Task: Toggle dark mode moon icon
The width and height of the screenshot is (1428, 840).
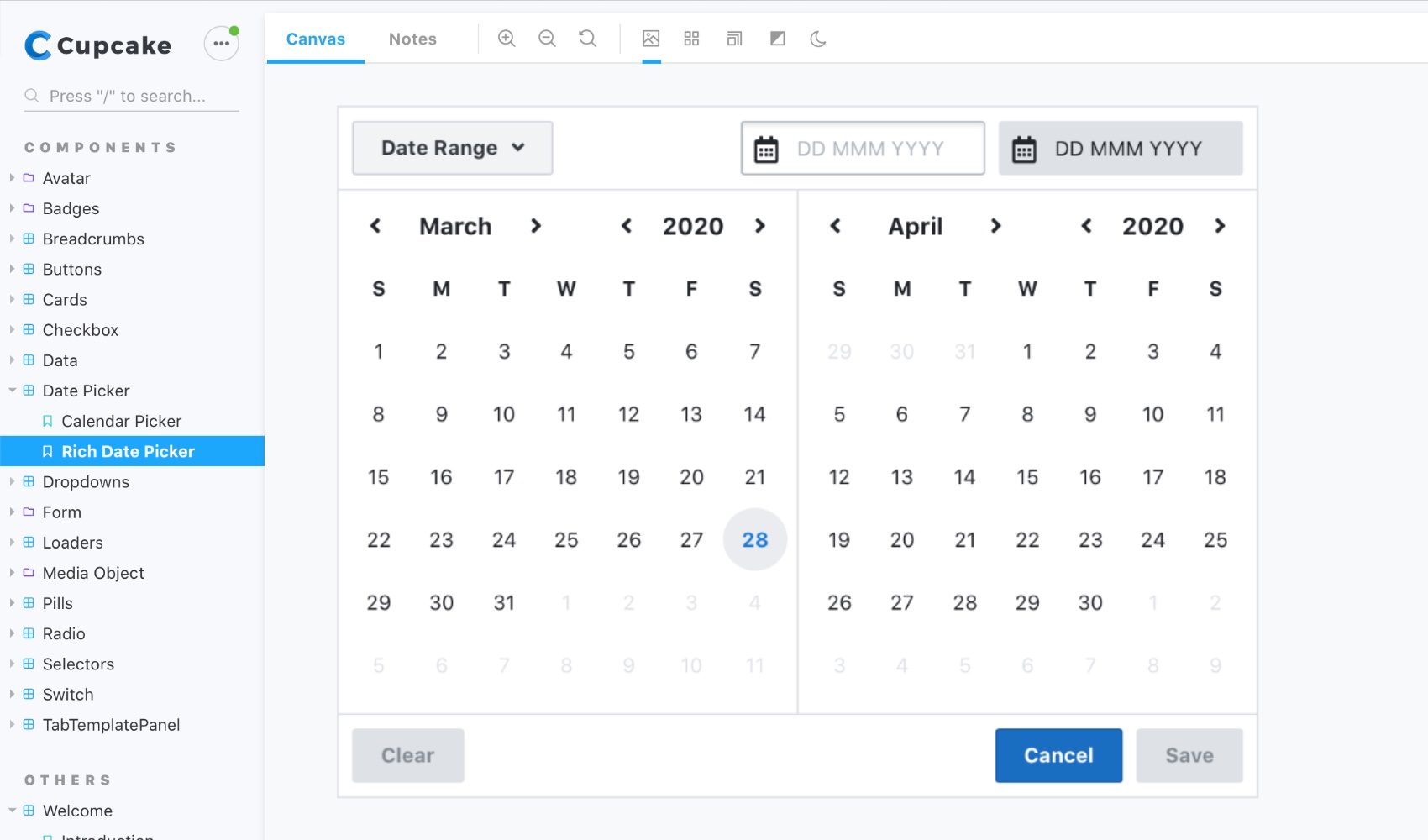Action: (818, 39)
